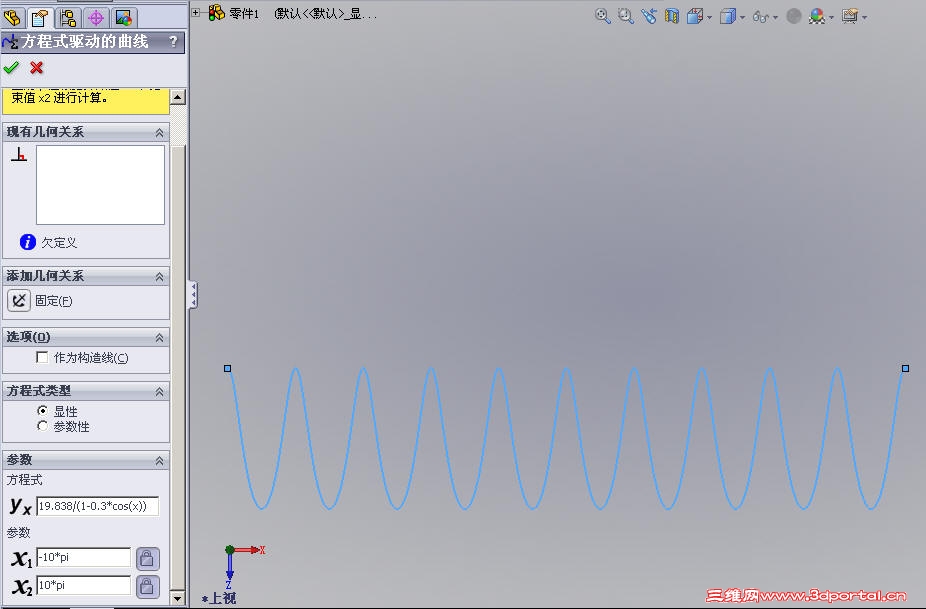Open the DisplayManager tab
Screen dimensions: 926x609
pyautogui.click(x=123, y=18)
